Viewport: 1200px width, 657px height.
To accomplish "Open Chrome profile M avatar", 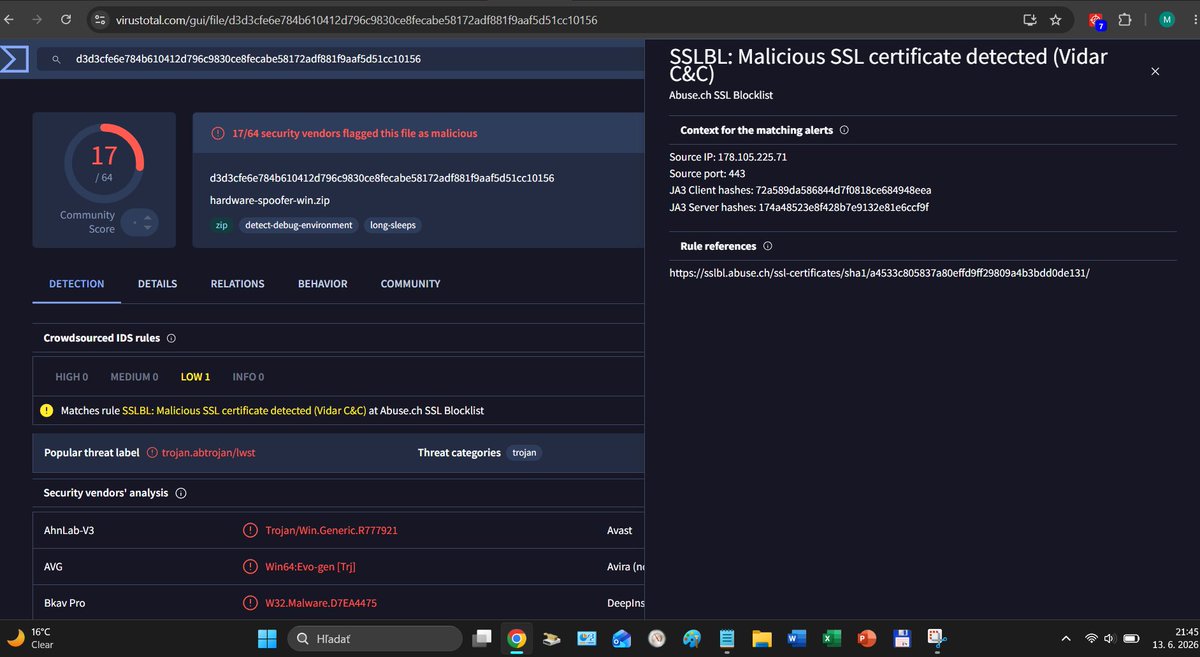I will coord(1166,19).
